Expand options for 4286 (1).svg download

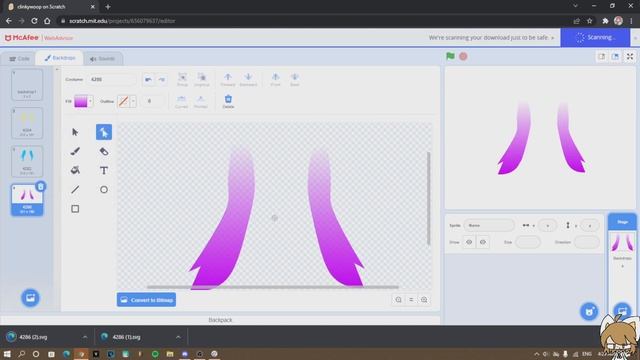tap(178, 337)
